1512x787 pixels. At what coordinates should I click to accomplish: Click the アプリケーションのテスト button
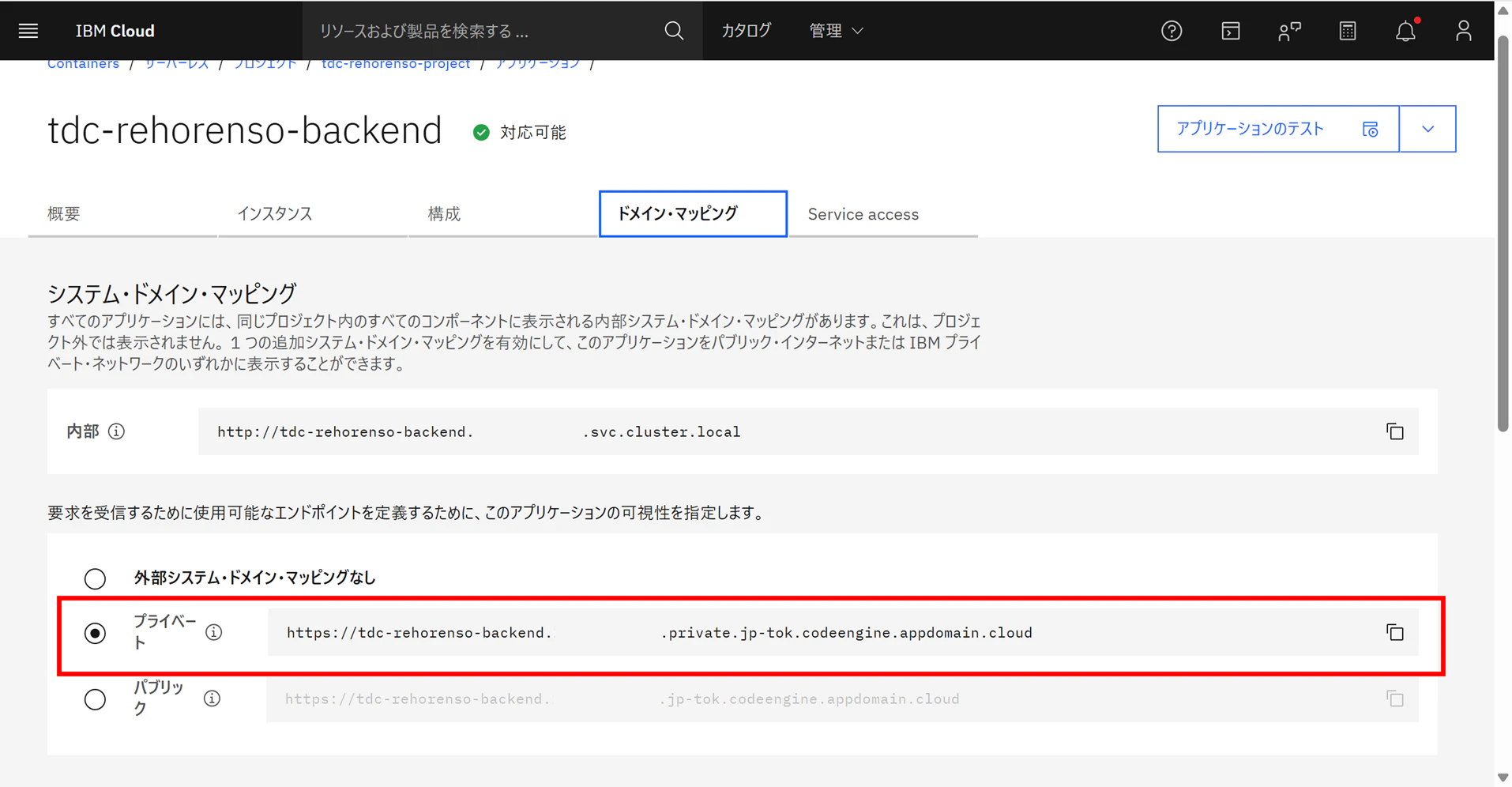pyautogui.click(x=1278, y=129)
